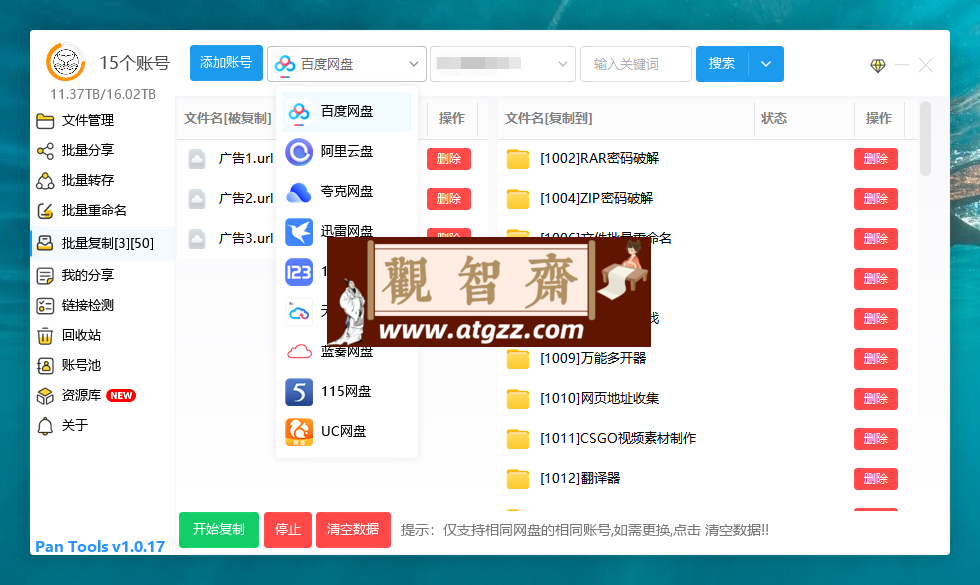
Task: Delete the [1002]RAR密码破解 target row
Action: point(876,159)
